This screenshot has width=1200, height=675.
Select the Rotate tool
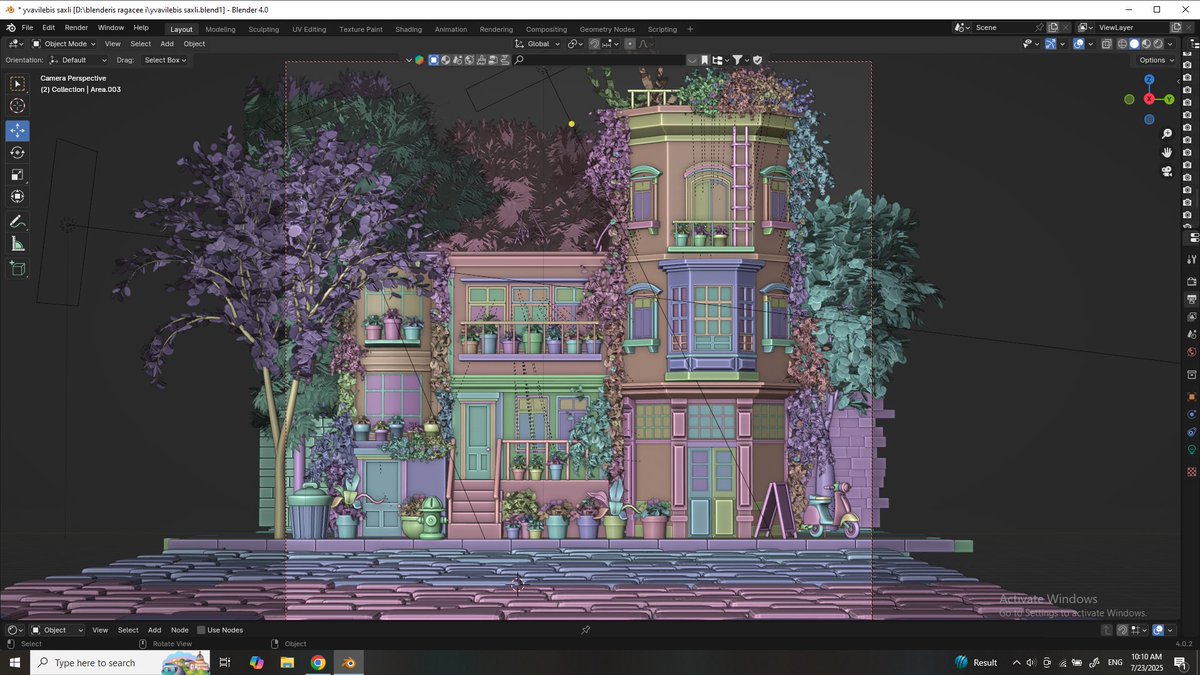click(x=18, y=153)
